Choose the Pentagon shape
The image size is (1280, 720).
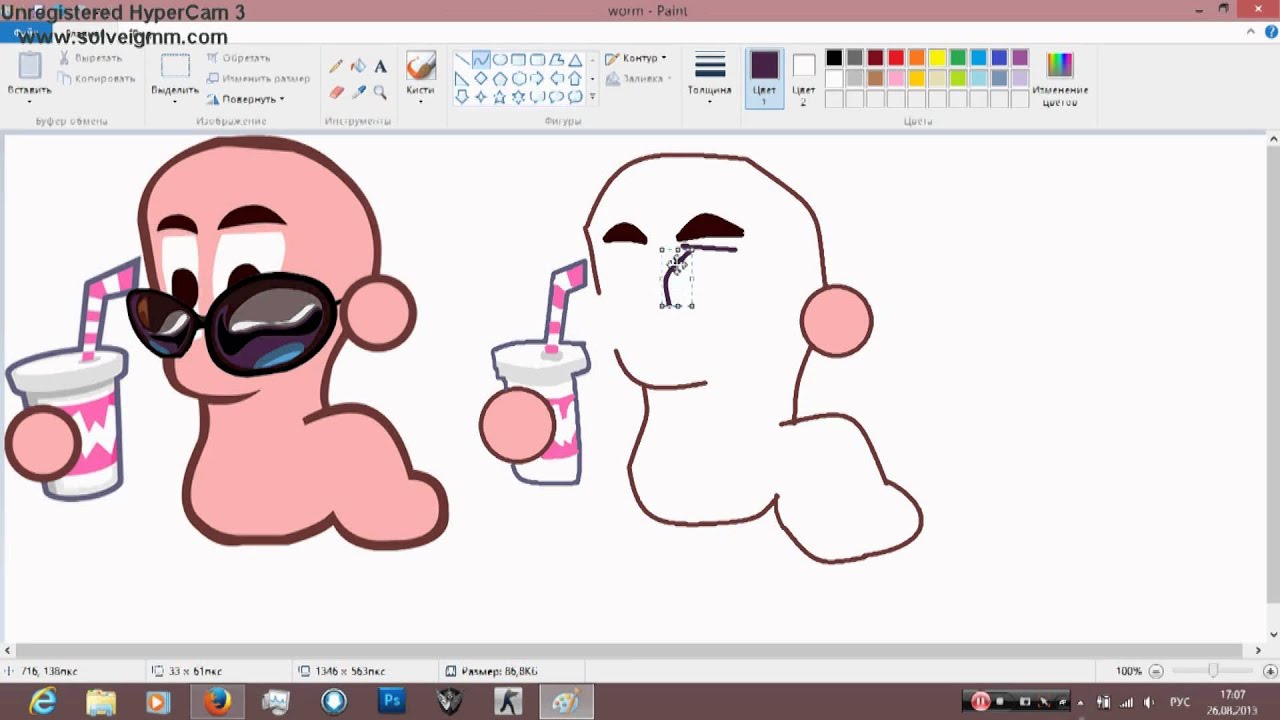click(500, 79)
